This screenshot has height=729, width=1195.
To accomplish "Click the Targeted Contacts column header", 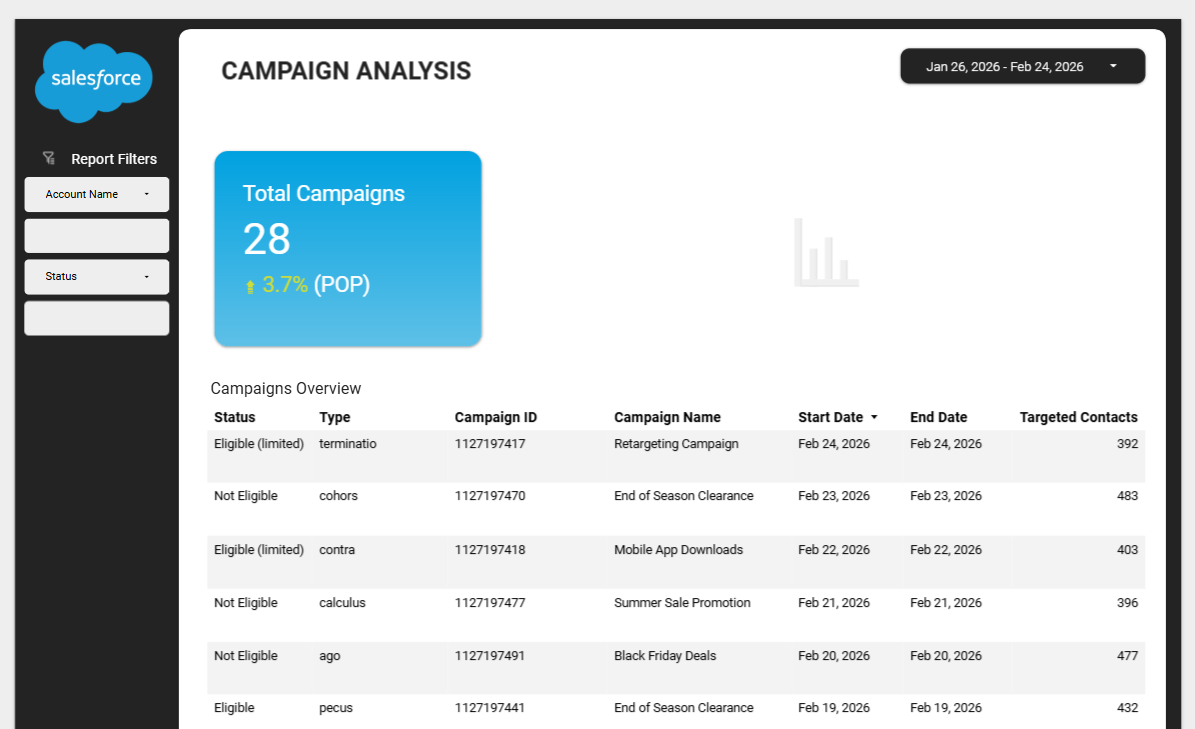I will pos(1078,417).
